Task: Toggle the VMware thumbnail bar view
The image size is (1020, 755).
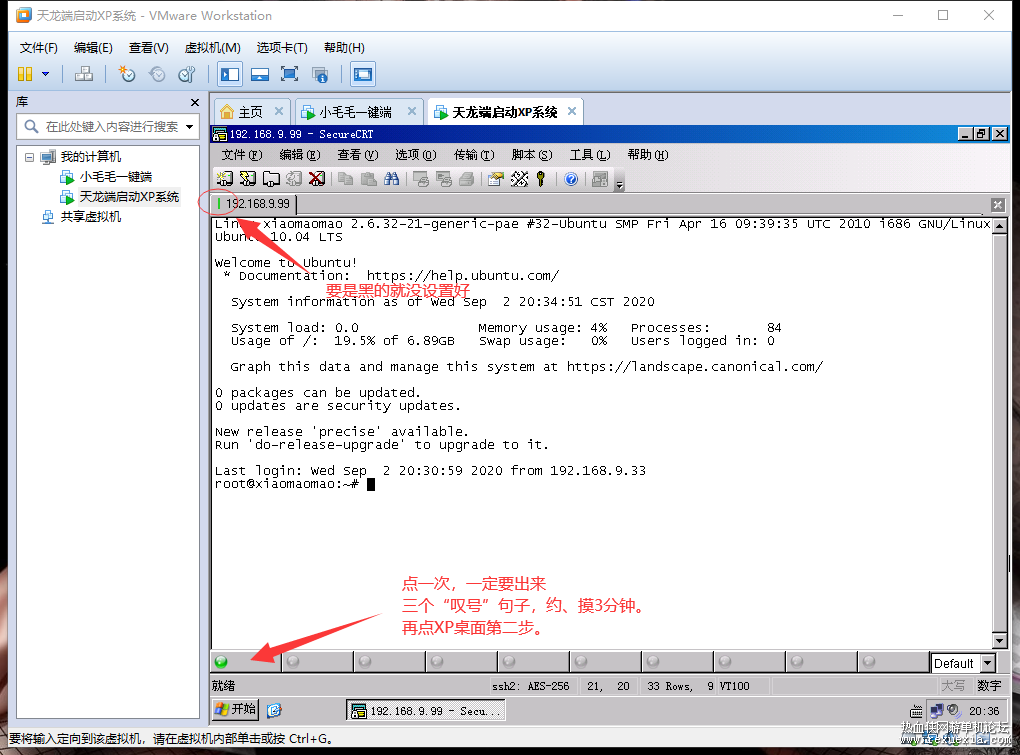Action: point(260,74)
